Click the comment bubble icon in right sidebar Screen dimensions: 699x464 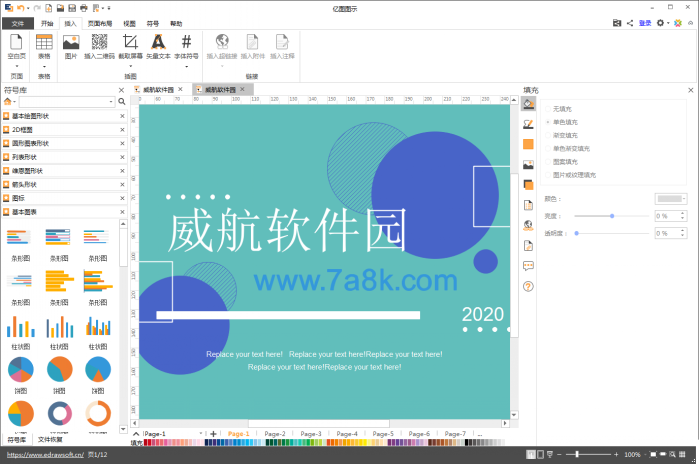528,266
